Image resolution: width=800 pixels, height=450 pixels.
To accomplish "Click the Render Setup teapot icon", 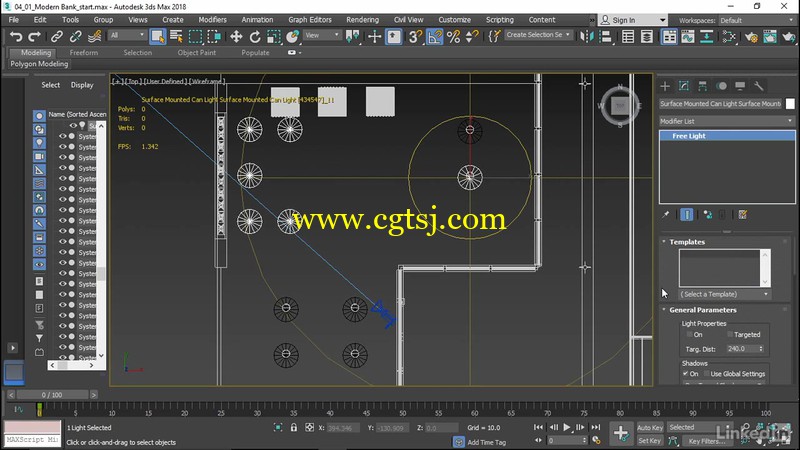I will (x=751, y=37).
